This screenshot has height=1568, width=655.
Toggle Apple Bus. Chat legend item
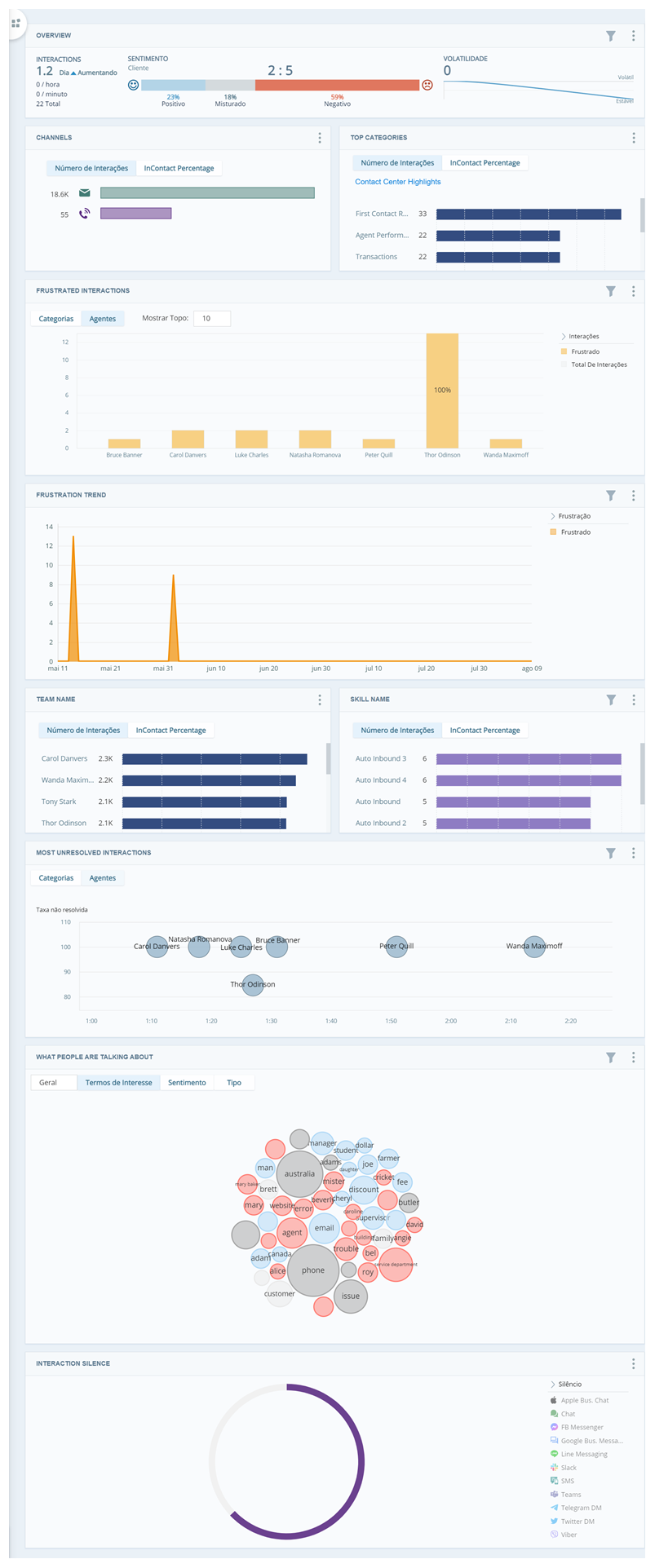[x=580, y=1400]
